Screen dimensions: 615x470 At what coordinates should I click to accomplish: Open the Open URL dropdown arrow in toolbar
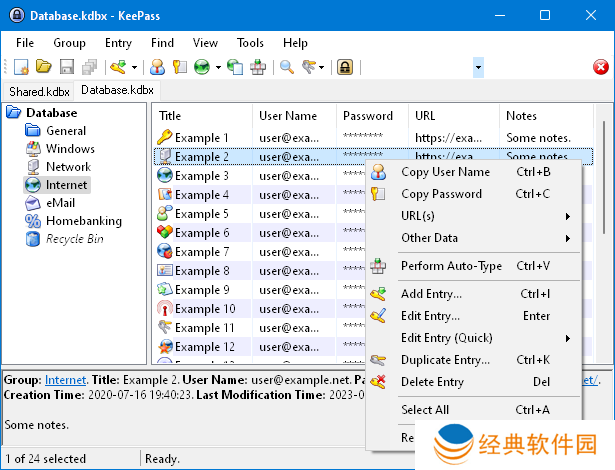pos(218,67)
